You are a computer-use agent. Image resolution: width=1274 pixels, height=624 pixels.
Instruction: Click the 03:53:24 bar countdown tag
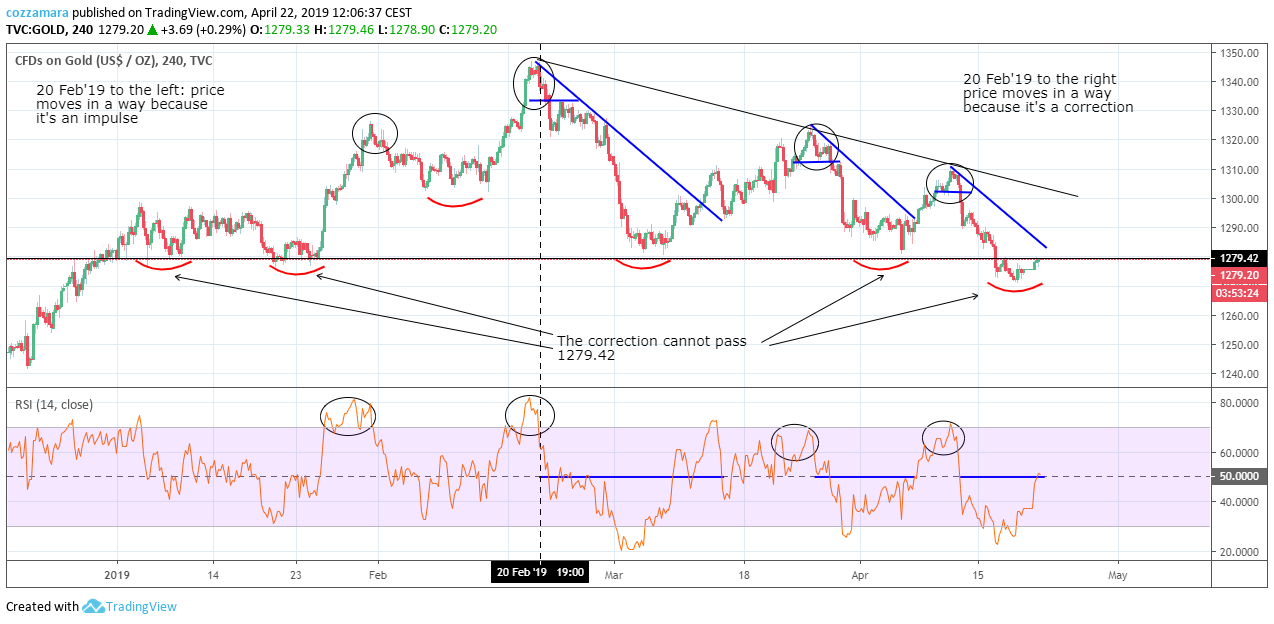point(1241,293)
